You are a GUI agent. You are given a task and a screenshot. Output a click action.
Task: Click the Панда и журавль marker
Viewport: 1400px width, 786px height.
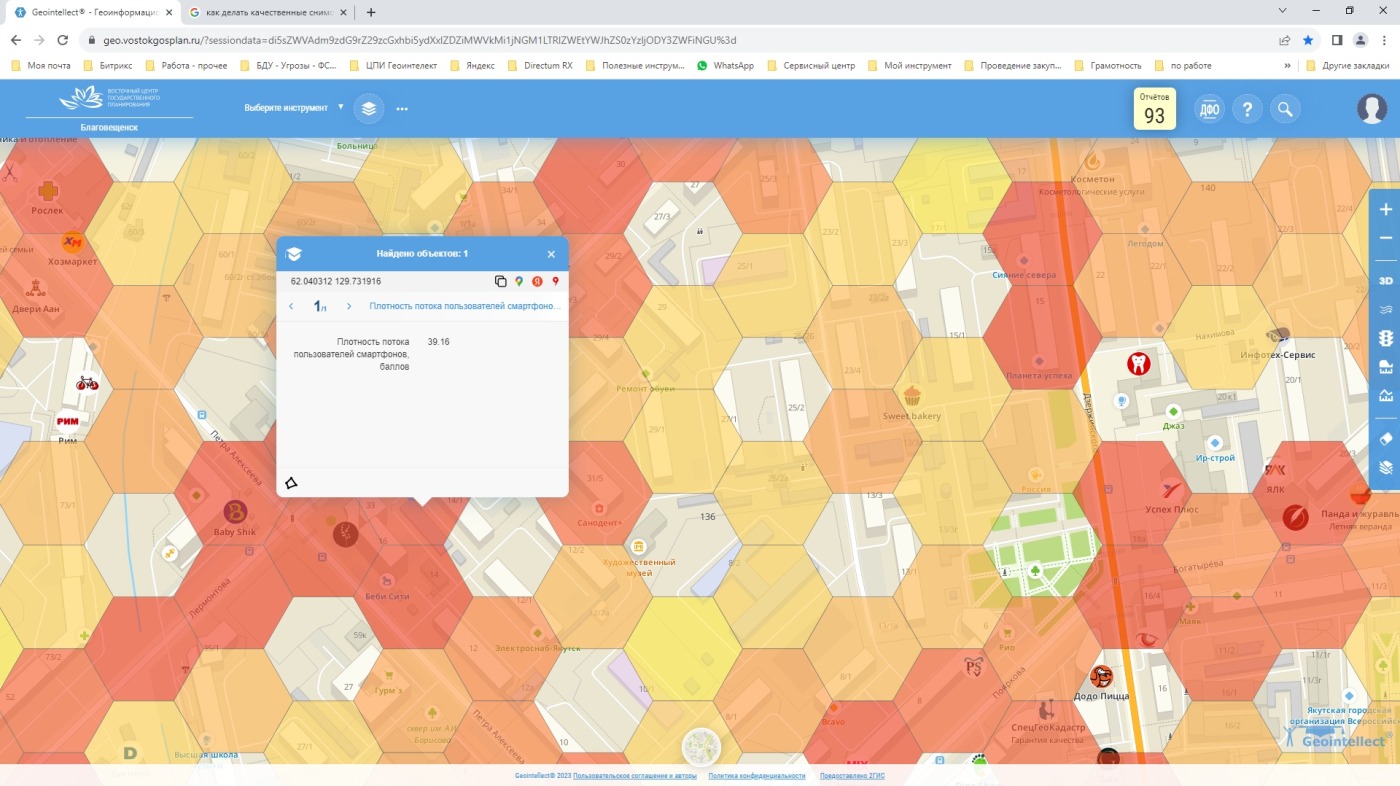click(1360, 493)
